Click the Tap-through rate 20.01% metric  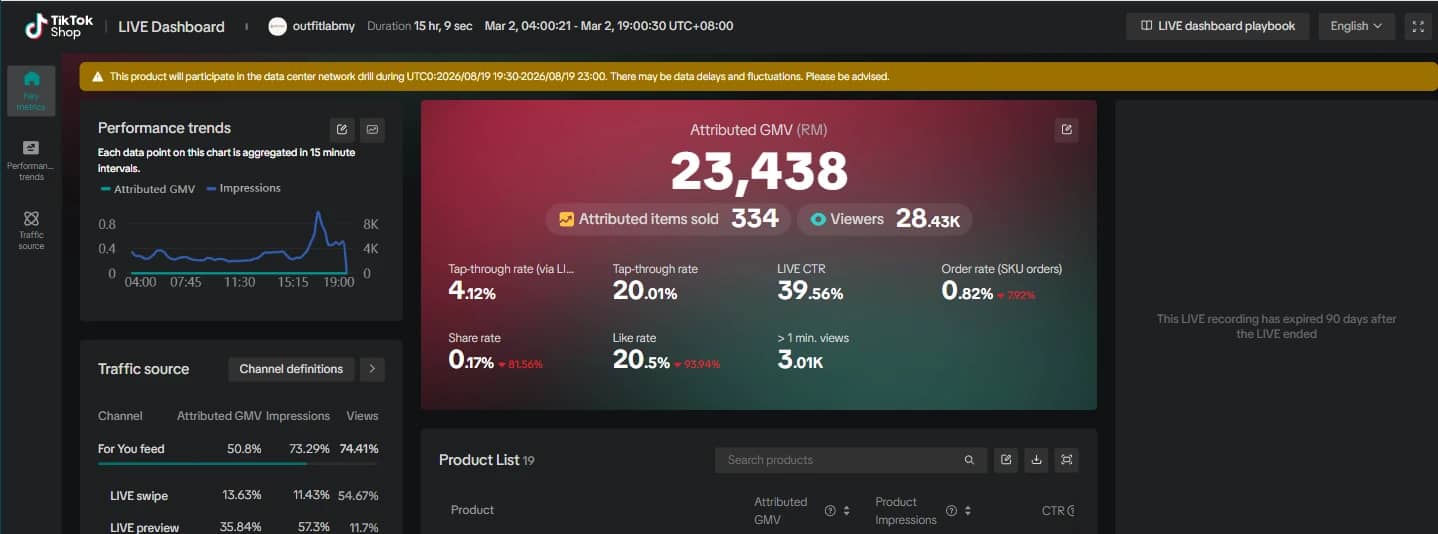coord(655,283)
